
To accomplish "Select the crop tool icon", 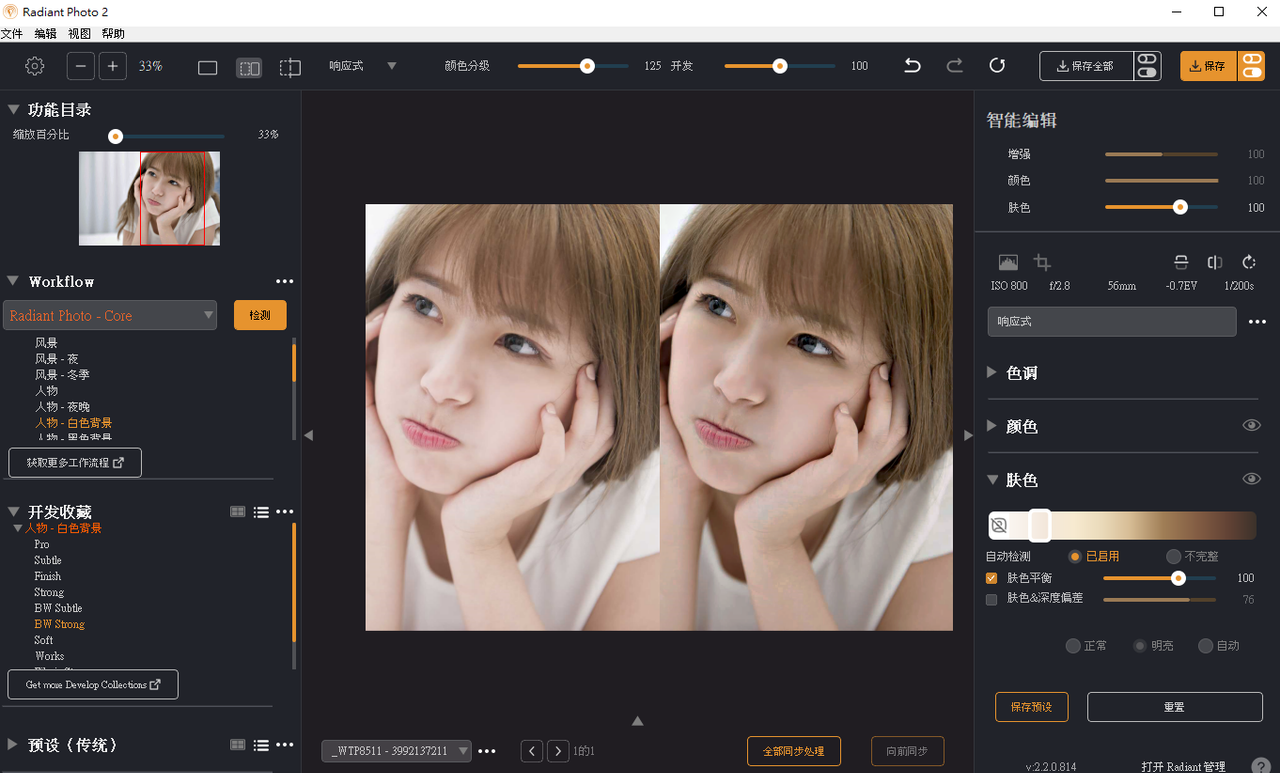I will (x=1042, y=263).
